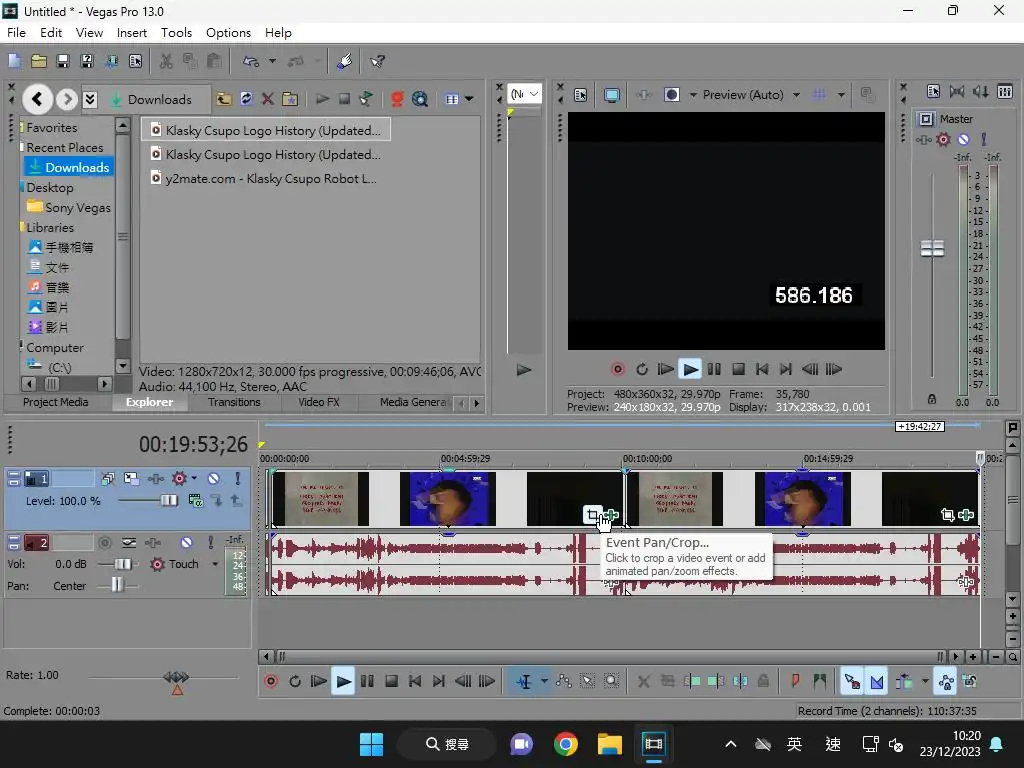The width and height of the screenshot is (1024, 768).
Task: Click the Undo arrow in main toolbar
Action: point(251,61)
